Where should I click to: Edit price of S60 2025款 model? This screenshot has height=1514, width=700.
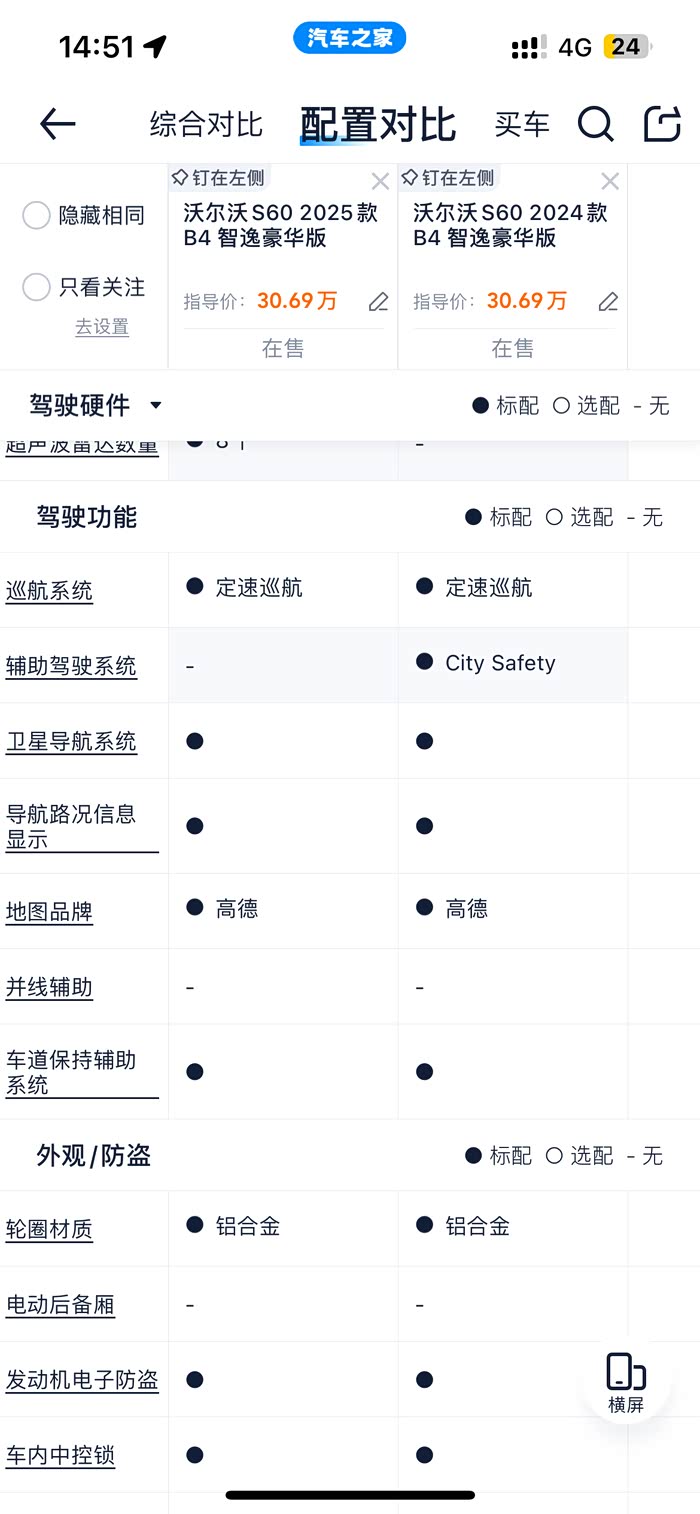378,301
